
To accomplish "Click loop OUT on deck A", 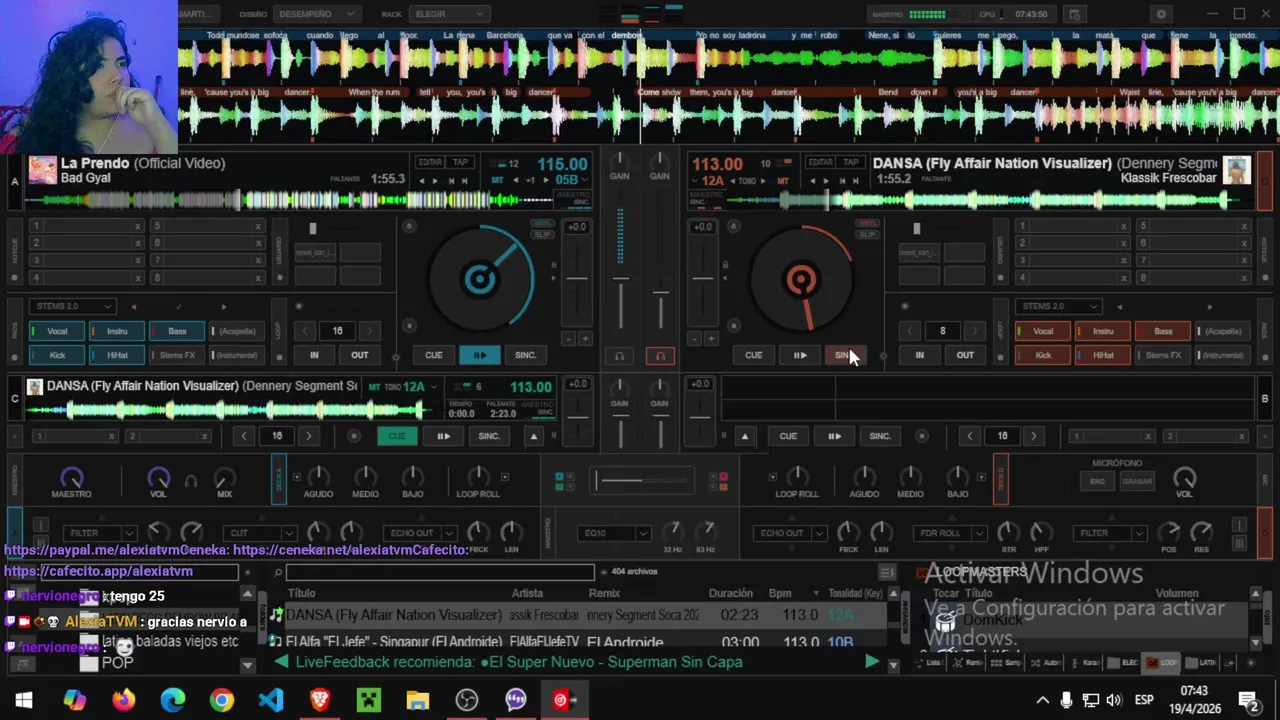I will (x=359, y=355).
